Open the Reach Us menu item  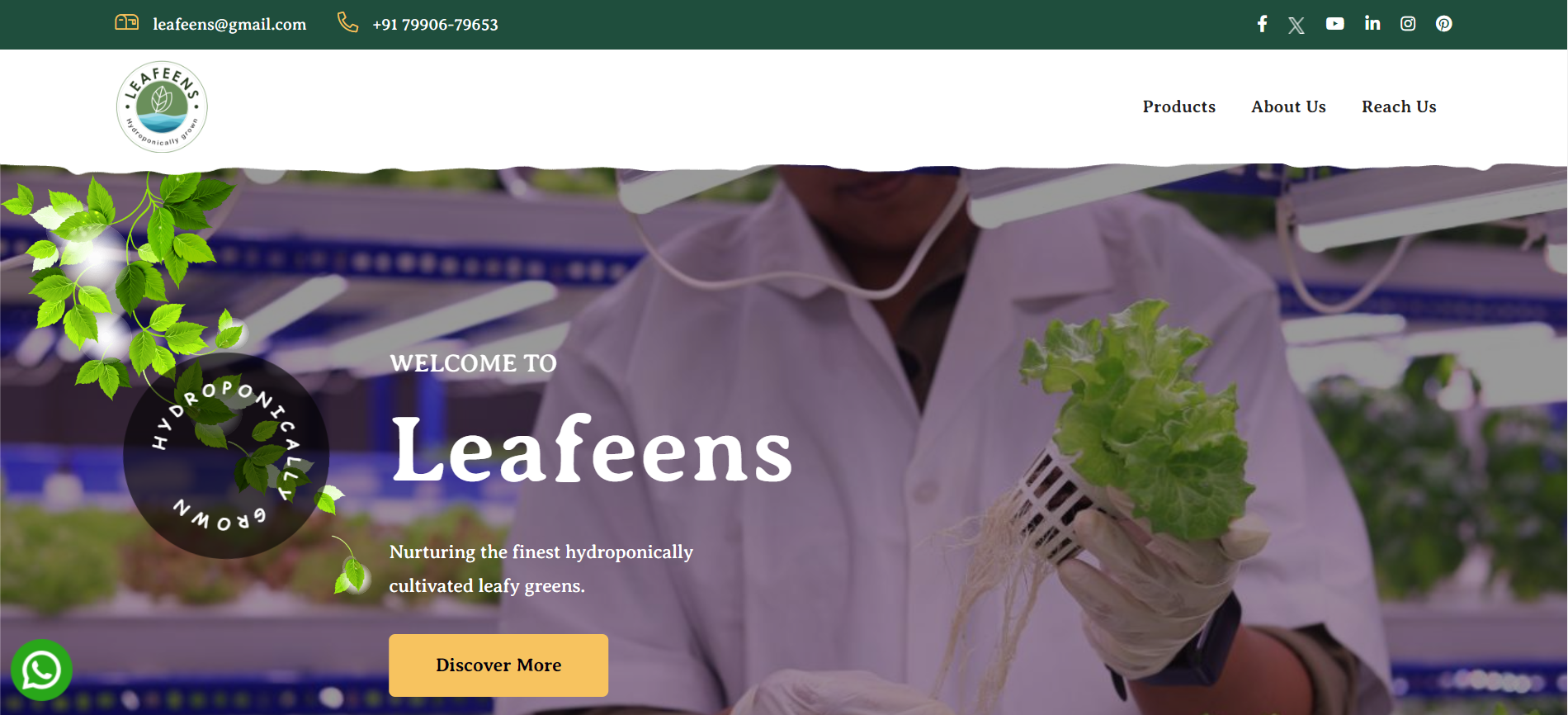tap(1399, 107)
